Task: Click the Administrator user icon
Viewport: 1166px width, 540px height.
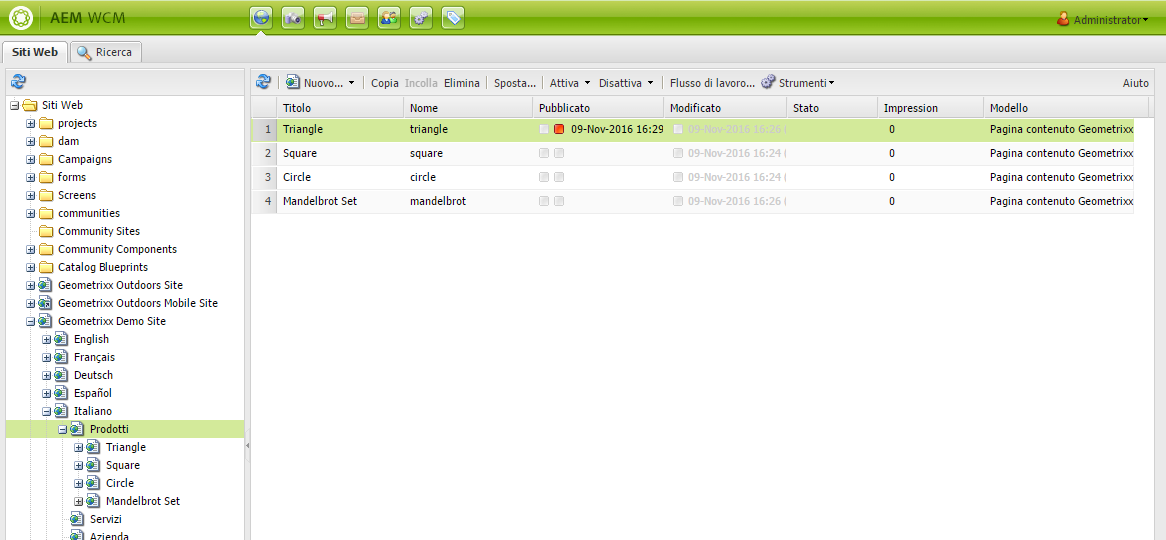Action: pos(1063,19)
